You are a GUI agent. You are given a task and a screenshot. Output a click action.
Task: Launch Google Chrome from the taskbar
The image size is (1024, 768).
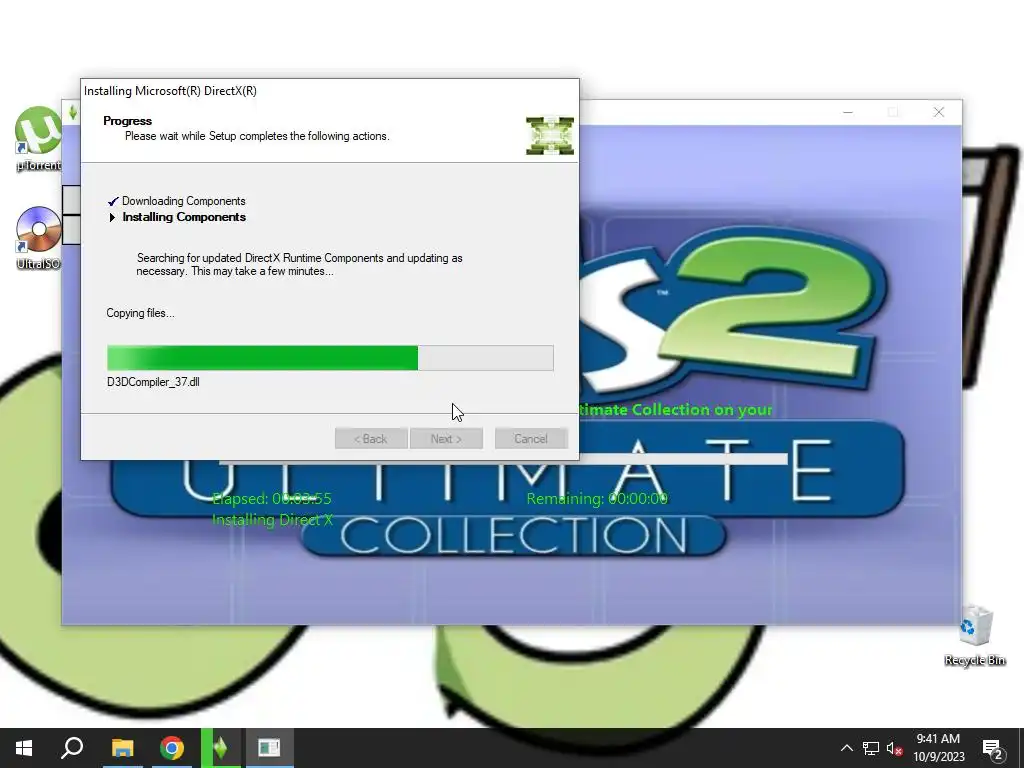point(172,748)
